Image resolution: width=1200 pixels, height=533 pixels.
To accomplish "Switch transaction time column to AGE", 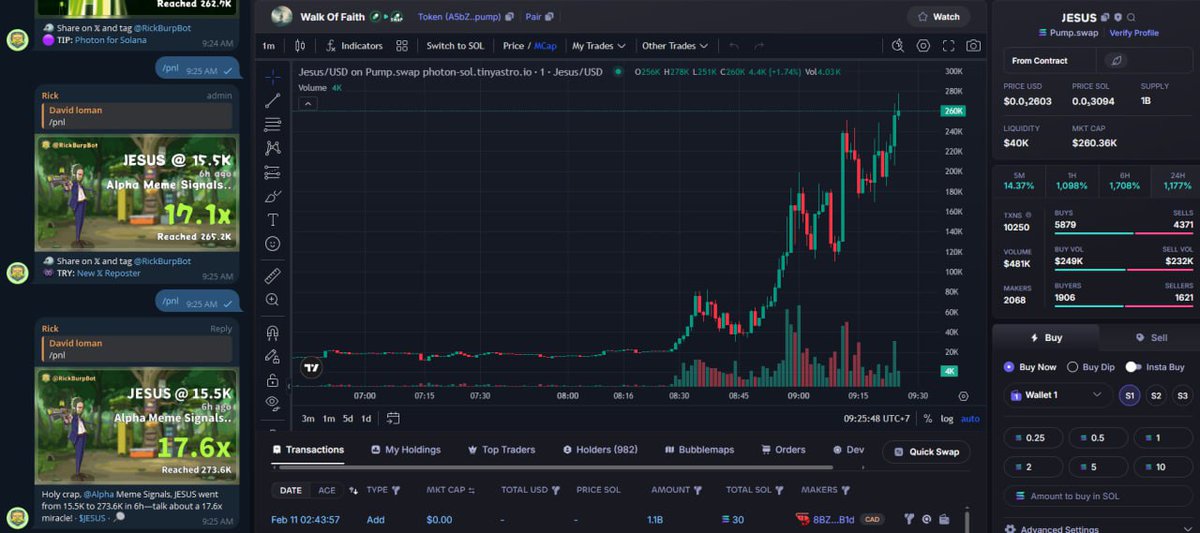I will coord(327,490).
